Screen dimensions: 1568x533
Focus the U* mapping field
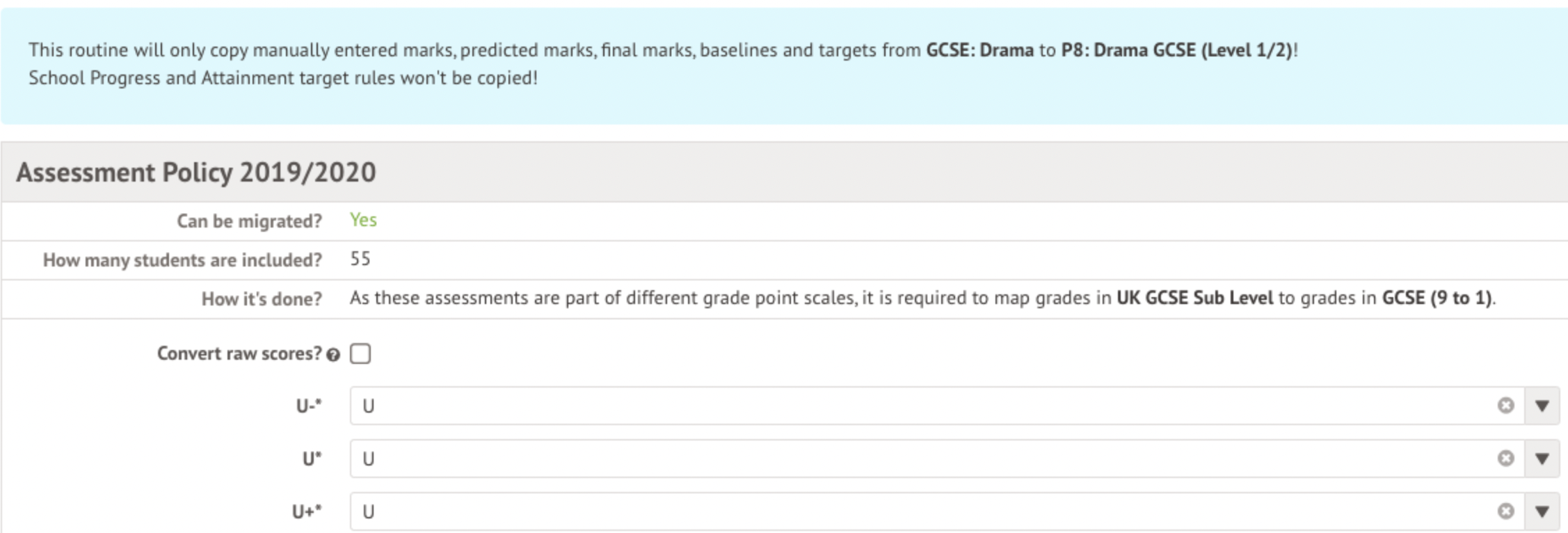pos(904,459)
